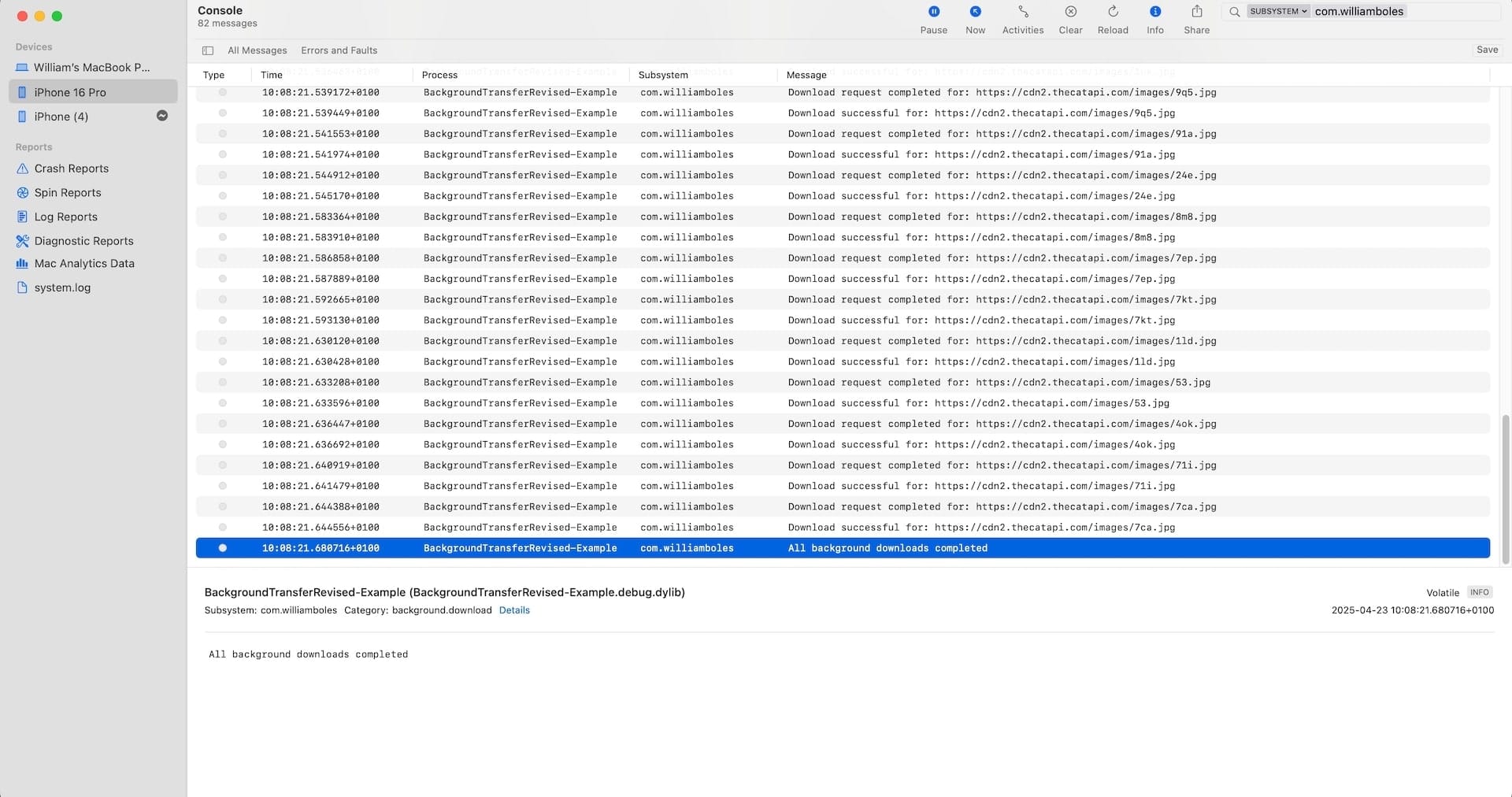
Task: Click the Save search button
Action: [x=1487, y=49]
